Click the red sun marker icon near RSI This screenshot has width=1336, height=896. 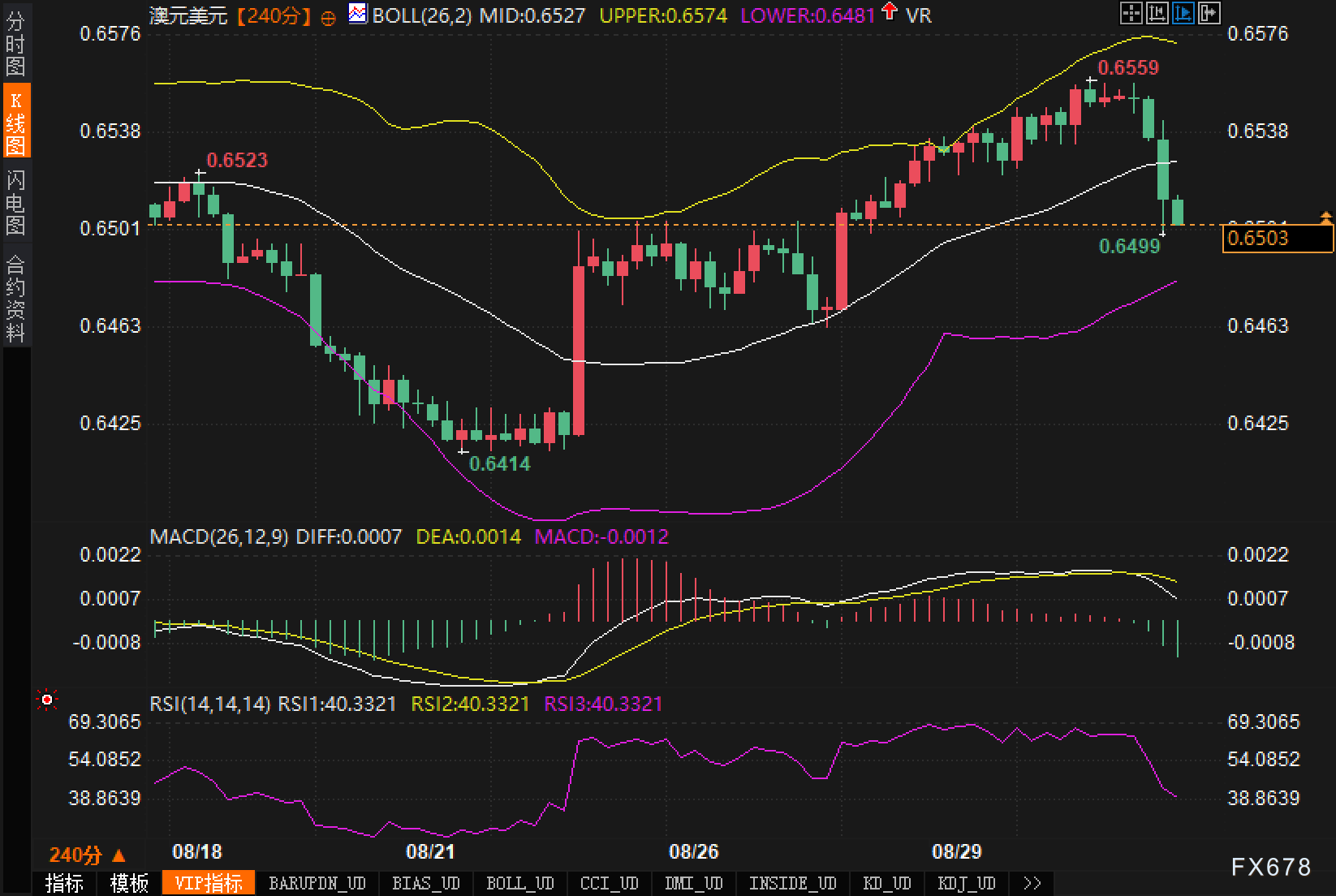[x=47, y=699]
